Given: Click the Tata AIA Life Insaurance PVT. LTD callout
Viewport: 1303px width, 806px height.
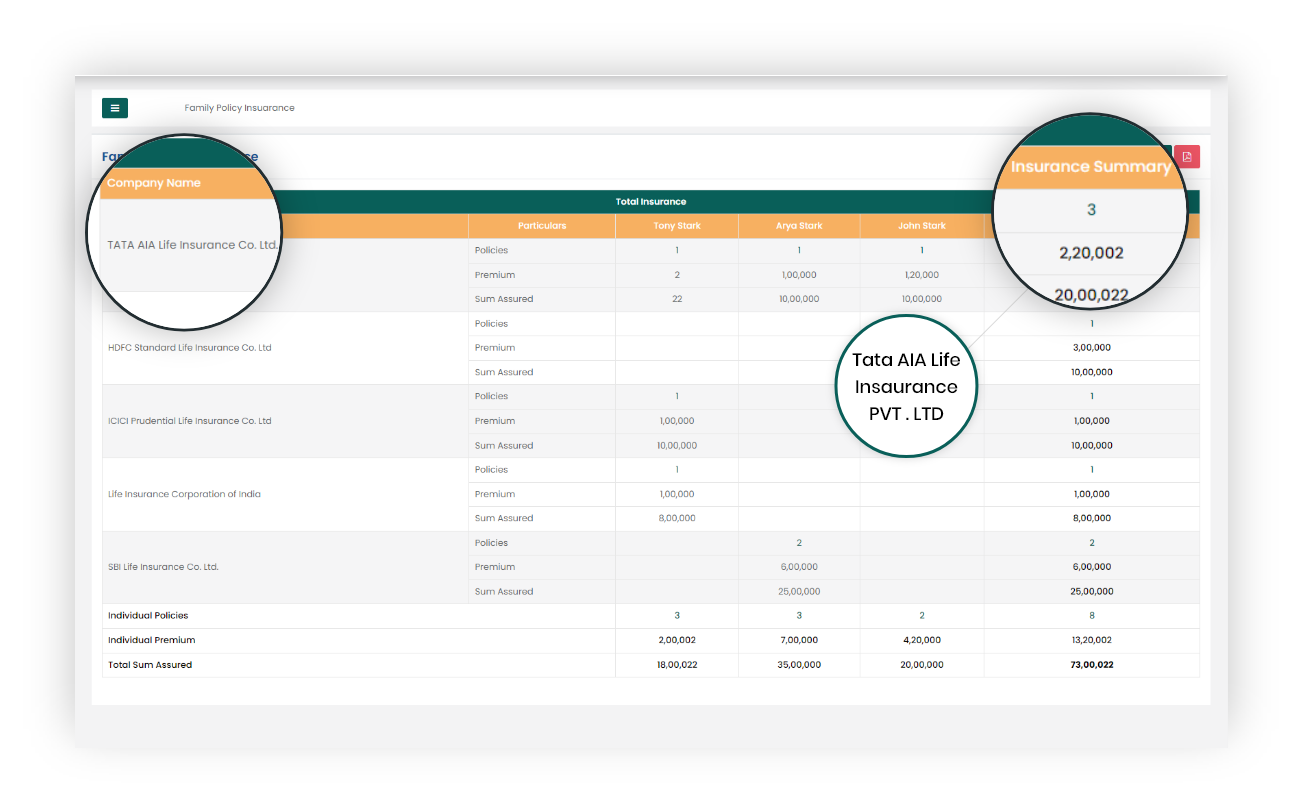Looking at the screenshot, I should 906,387.
